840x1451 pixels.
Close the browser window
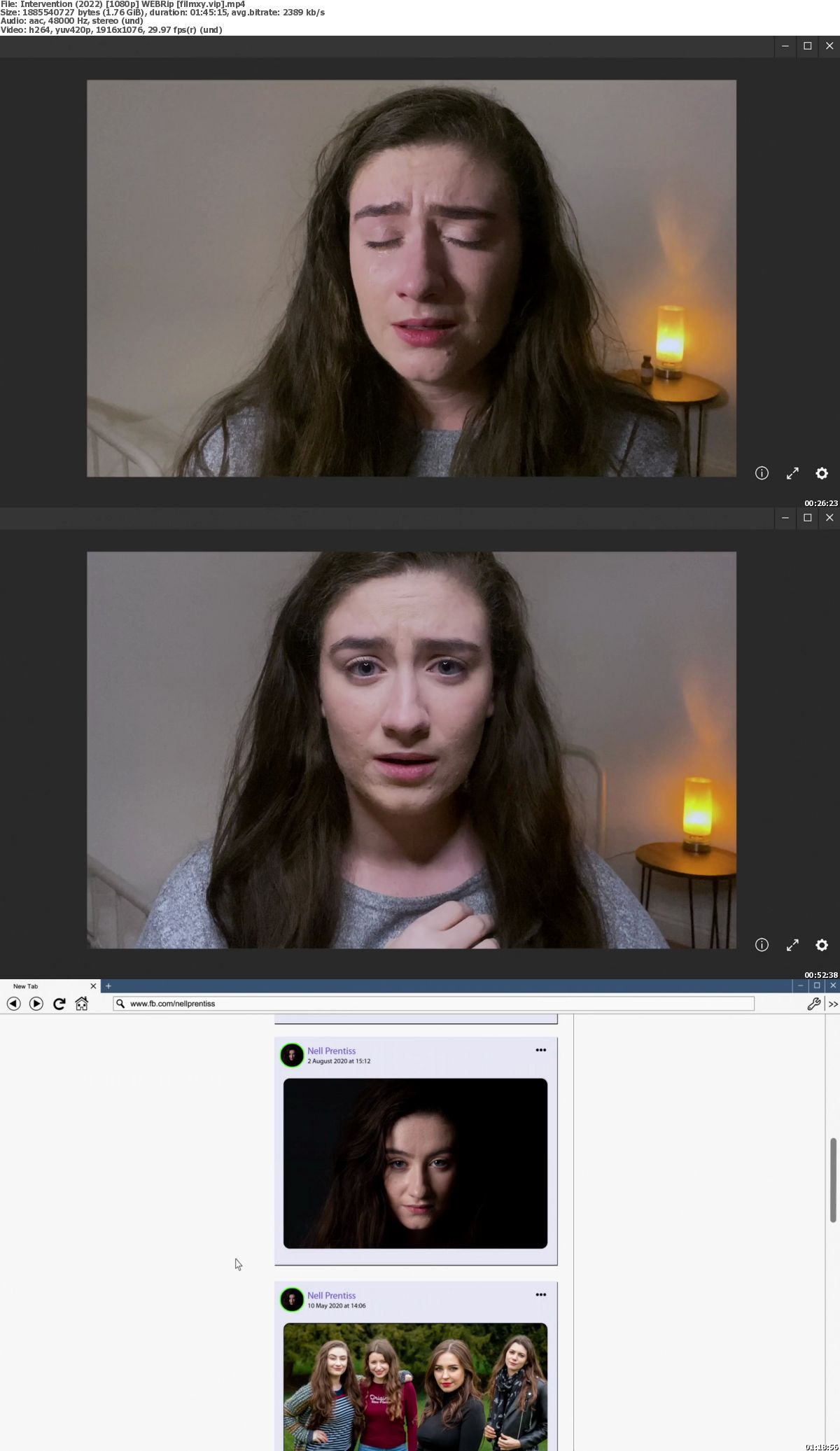833,986
